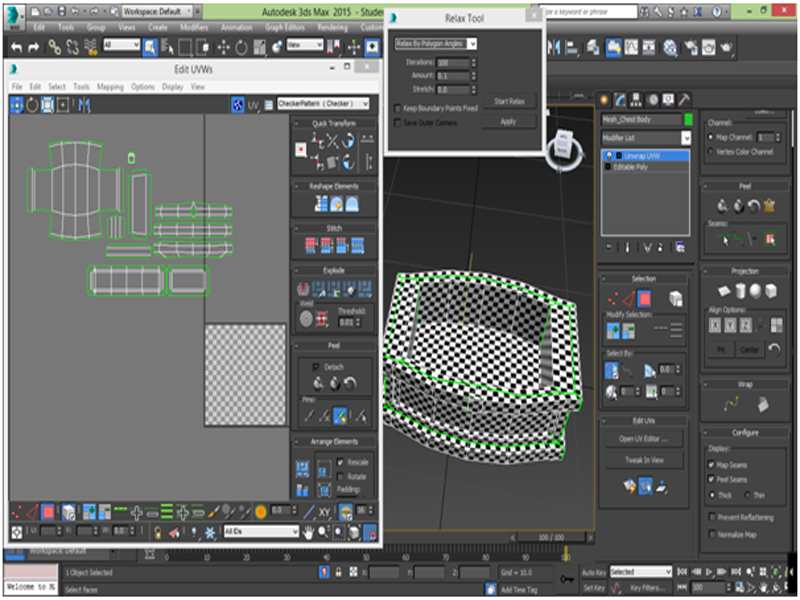This screenshot has width=800, height=600.
Task: Click the Fit button in Align Options
Action: click(x=721, y=350)
